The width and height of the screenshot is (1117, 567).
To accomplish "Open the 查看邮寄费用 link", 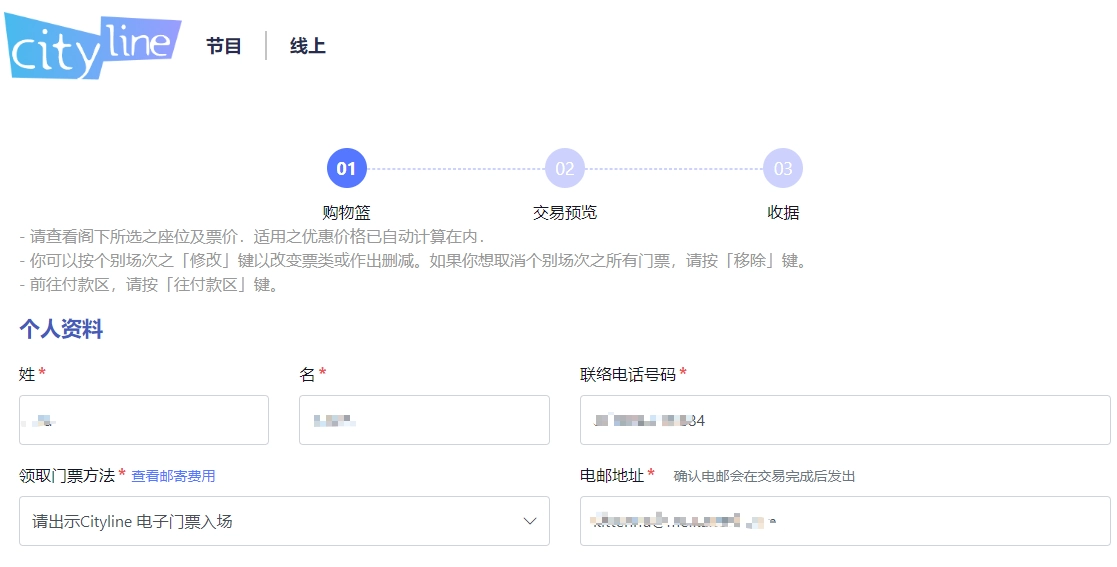I will 173,477.
